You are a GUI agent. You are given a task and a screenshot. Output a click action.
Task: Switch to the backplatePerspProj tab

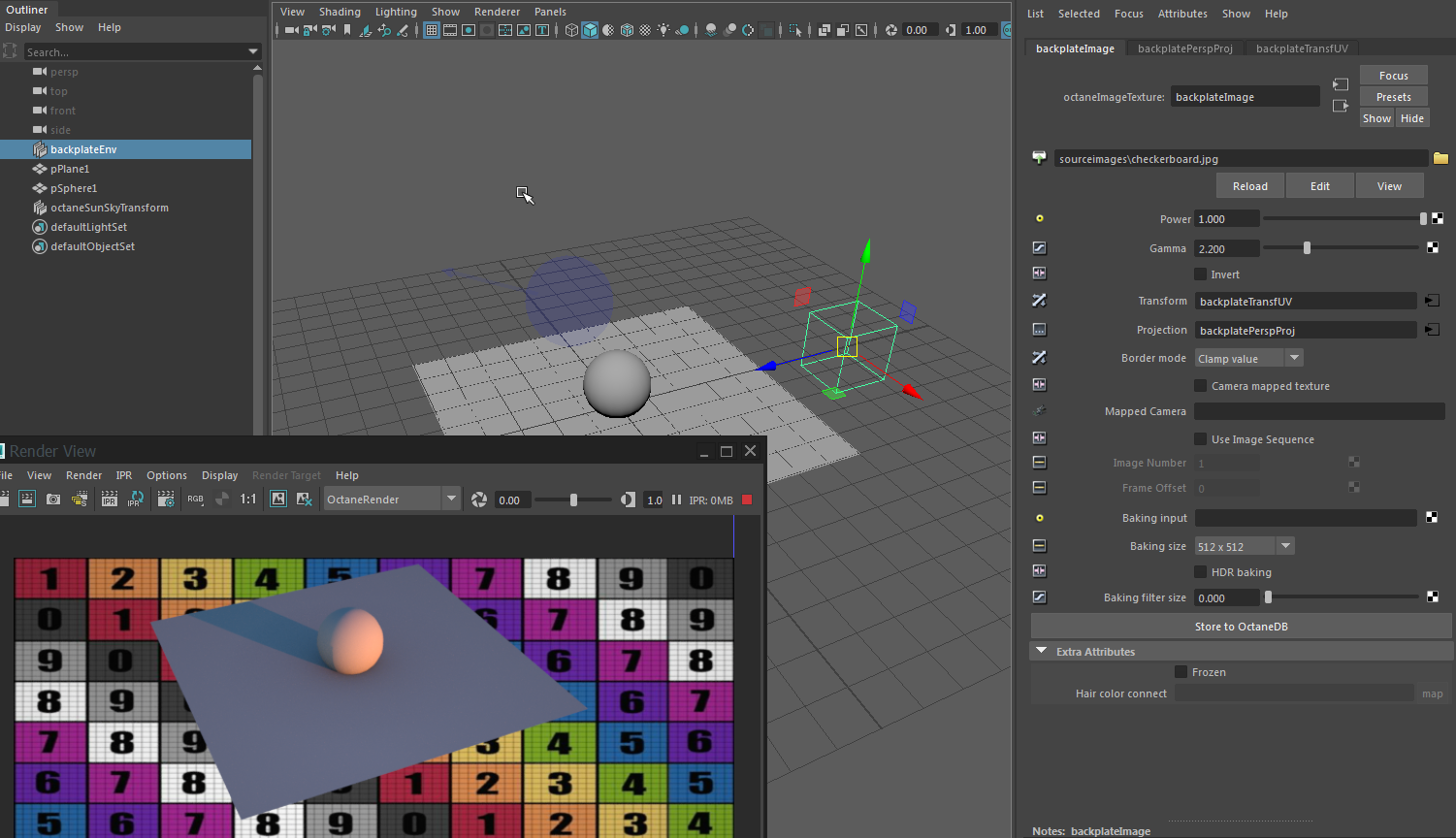click(1184, 48)
